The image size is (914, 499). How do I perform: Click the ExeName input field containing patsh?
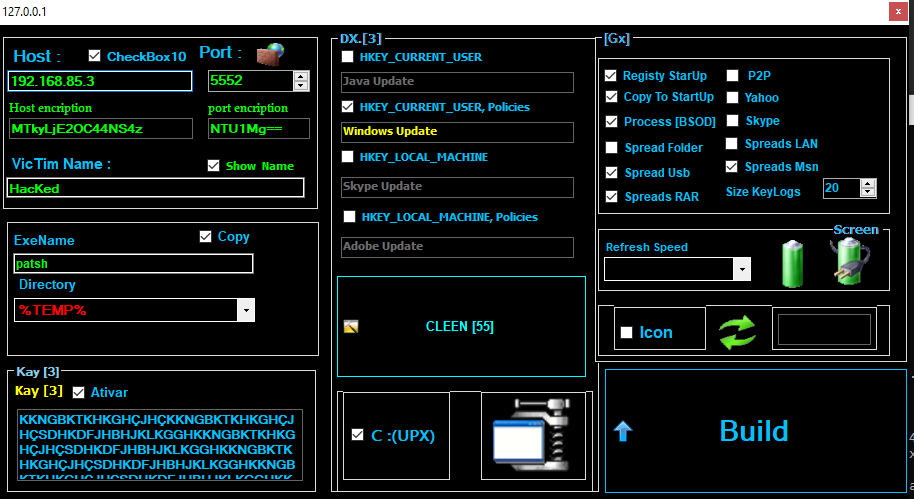tap(133, 264)
